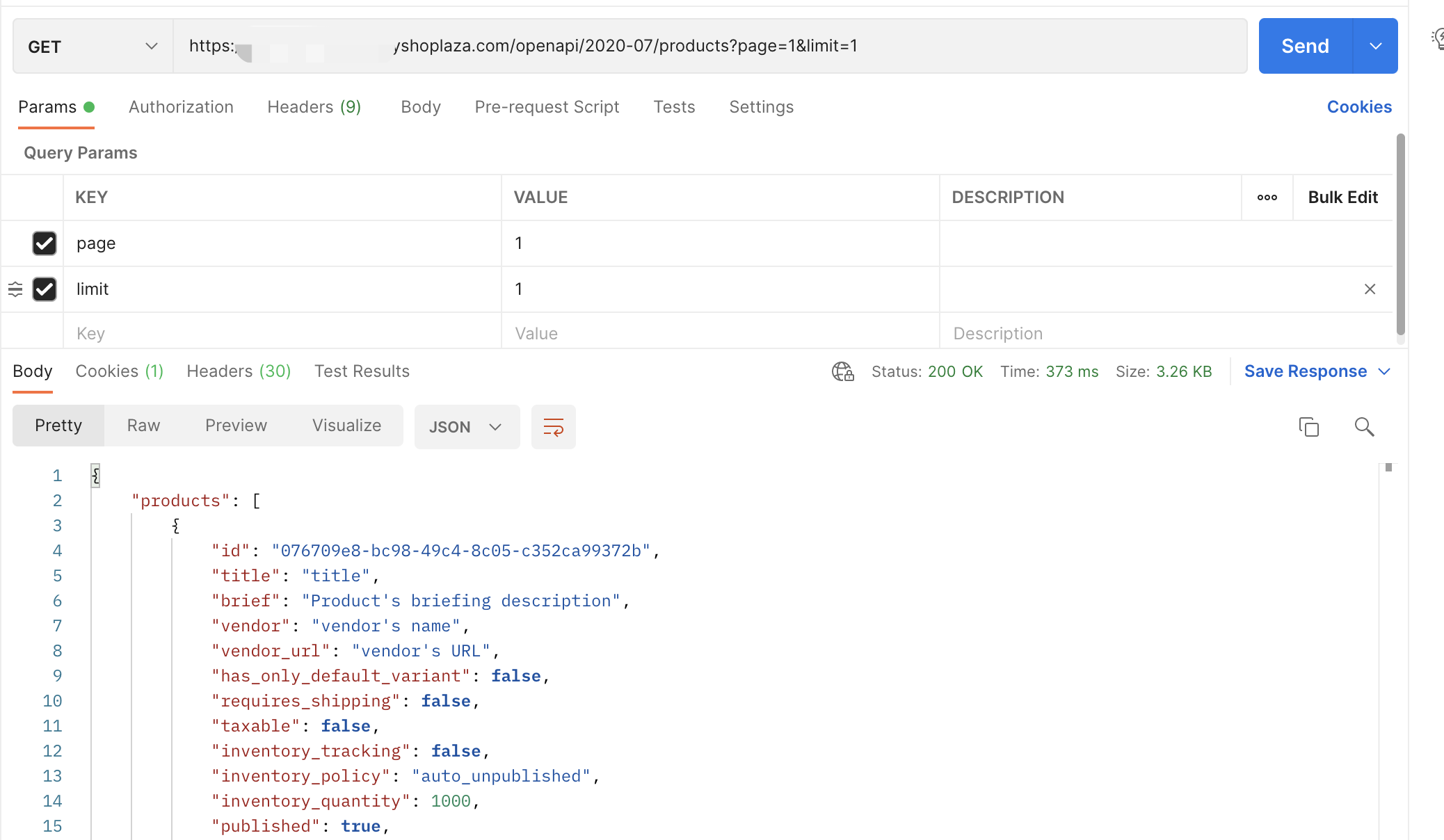This screenshot has height=840, width=1444.
Task: Click Save Response
Action: point(1306,371)
